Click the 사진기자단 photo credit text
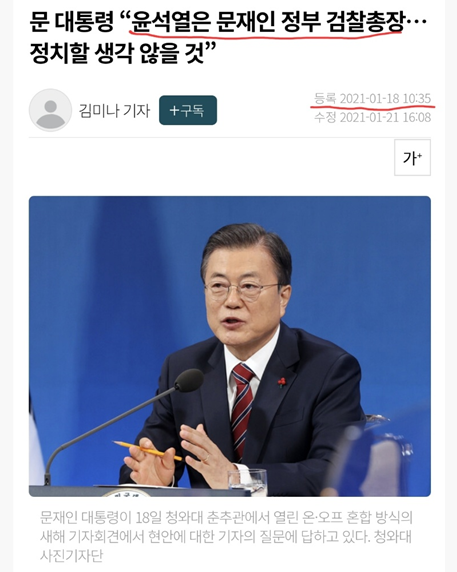This screenshot has width=457, height=572. pyautogui.click(x=71, y=556)
